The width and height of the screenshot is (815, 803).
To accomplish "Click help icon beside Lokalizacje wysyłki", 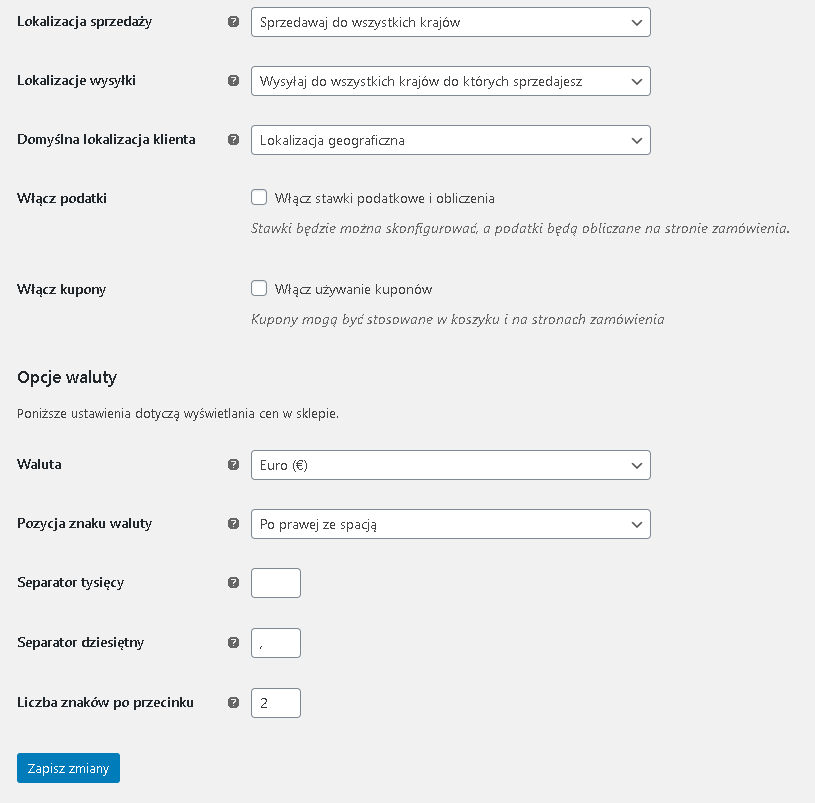I will pos(233,81).
